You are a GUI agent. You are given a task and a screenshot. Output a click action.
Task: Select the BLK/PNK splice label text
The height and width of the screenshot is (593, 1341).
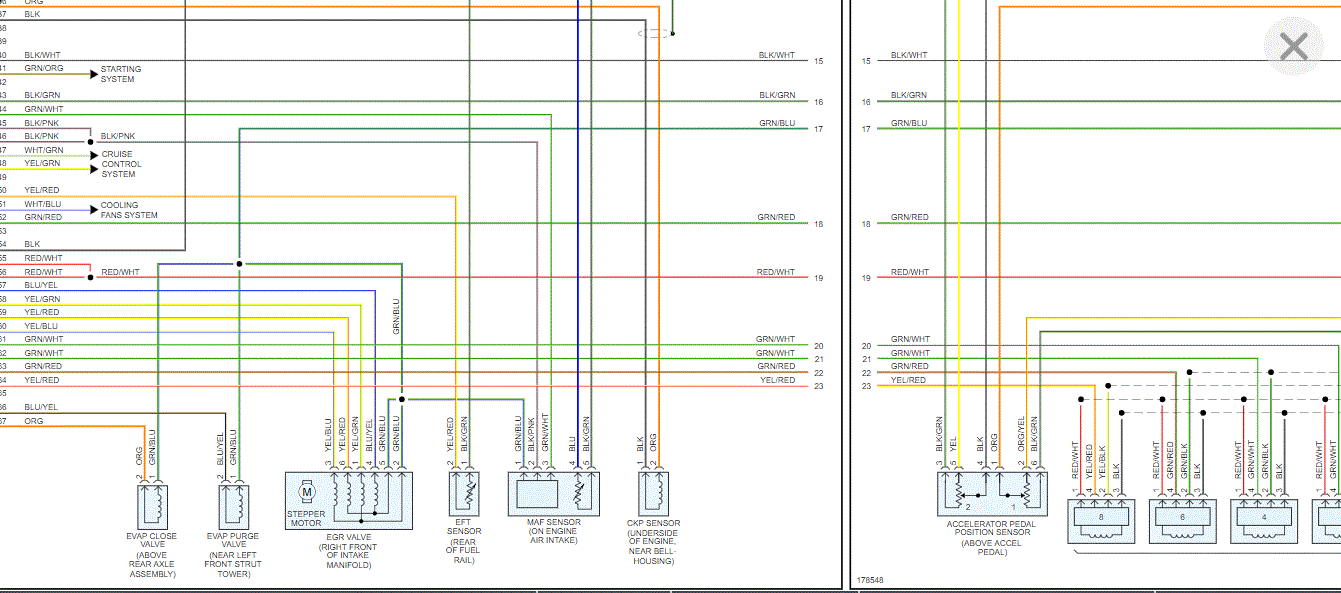[118, 135]
